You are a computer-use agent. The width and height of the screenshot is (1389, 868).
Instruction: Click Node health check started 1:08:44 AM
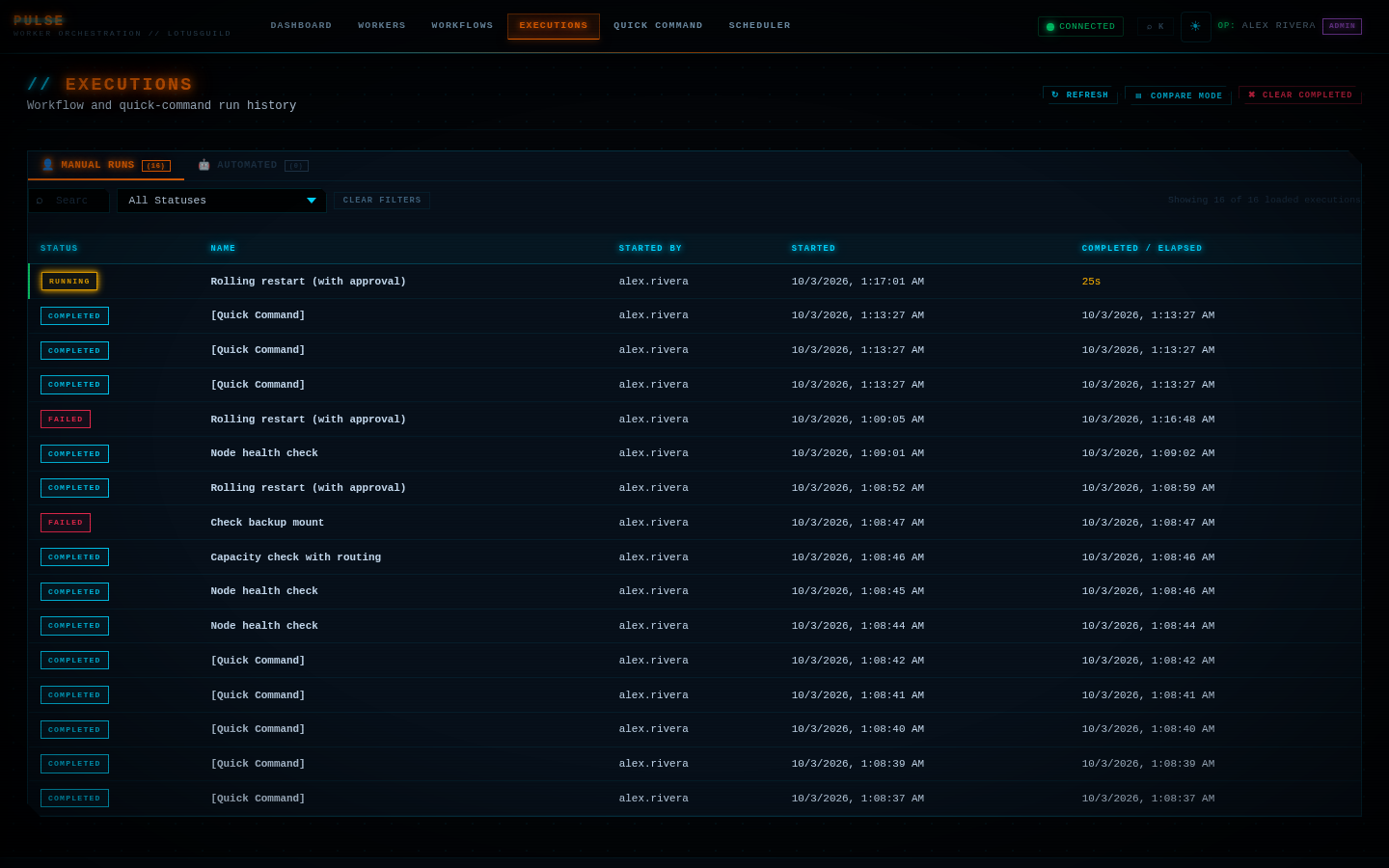pyautogui.click(x=694, y=626)
